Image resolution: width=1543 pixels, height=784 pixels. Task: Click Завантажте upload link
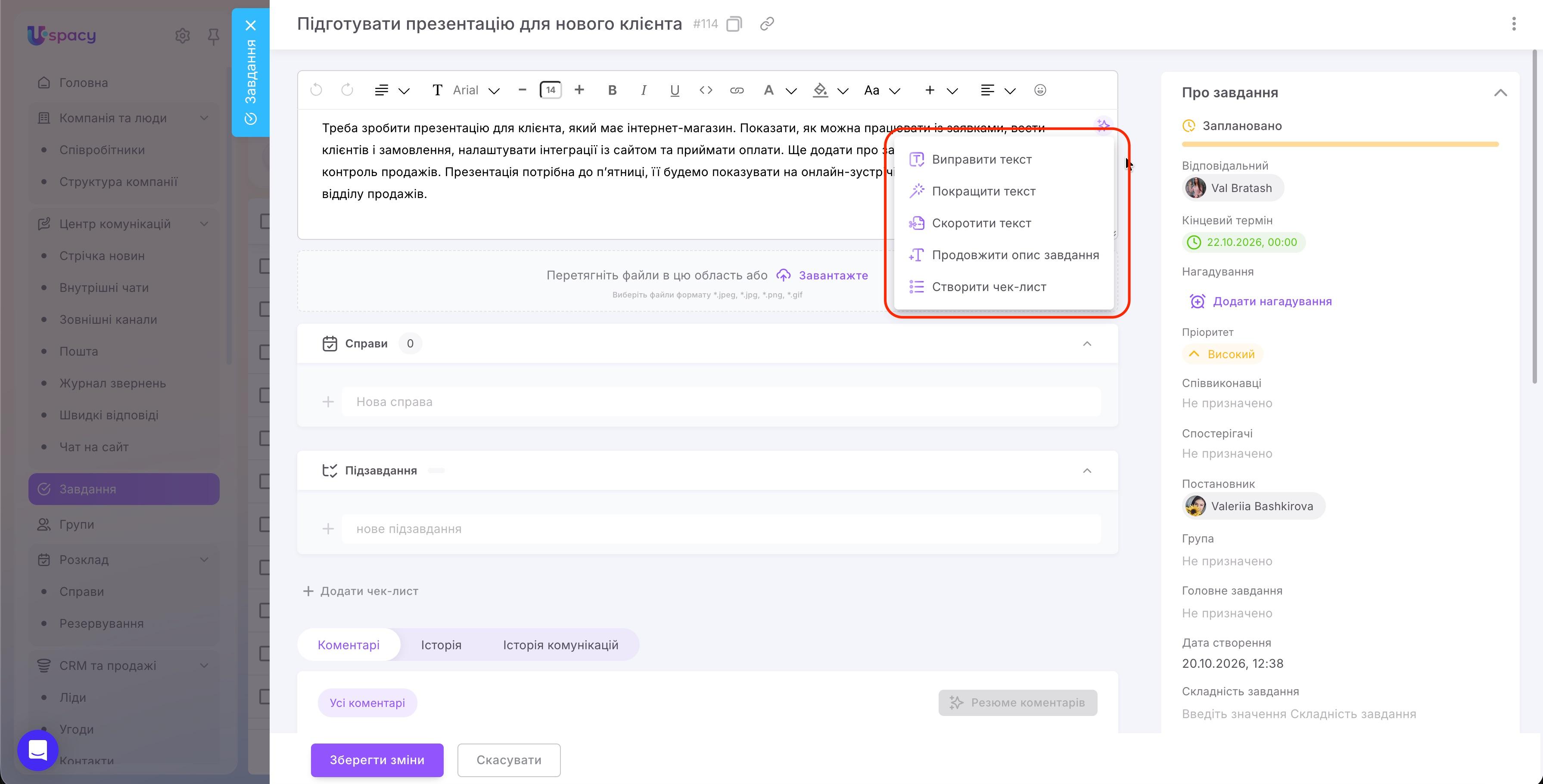tap(822, 275)
